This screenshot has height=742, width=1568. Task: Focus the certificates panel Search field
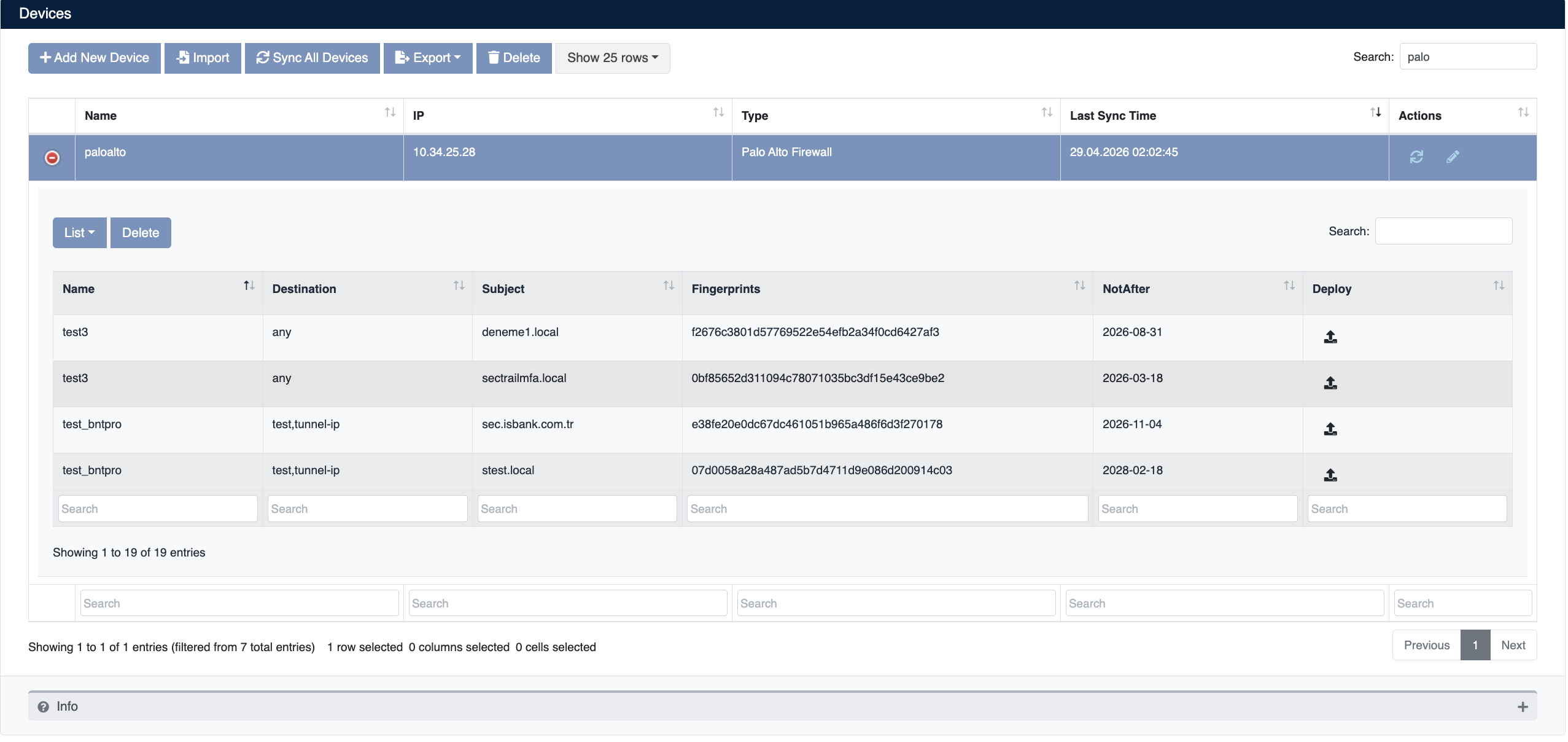pyautogui.click(x=1443, y=231)
